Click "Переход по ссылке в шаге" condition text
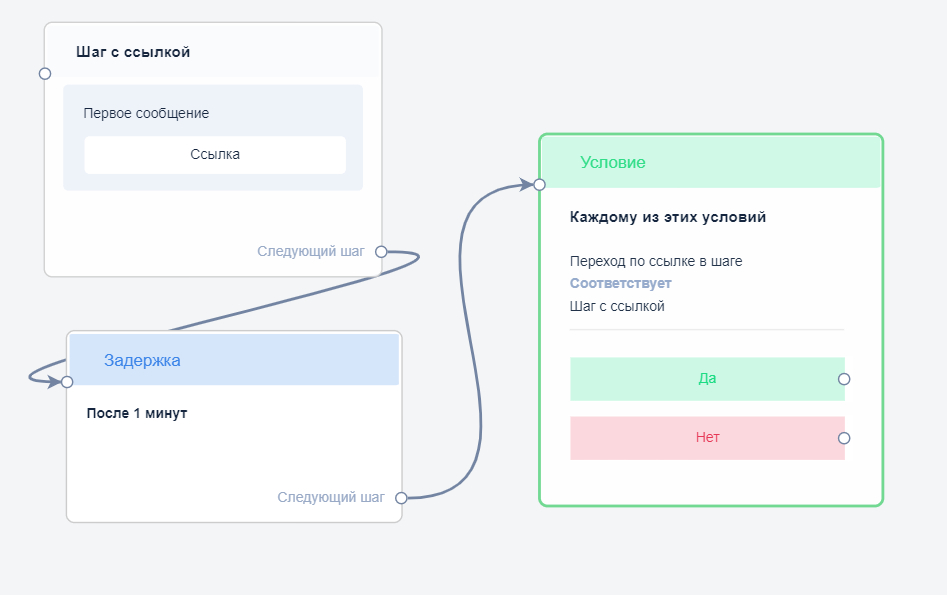The height and width of the screenshot is (595, 947). click(656, 262)
